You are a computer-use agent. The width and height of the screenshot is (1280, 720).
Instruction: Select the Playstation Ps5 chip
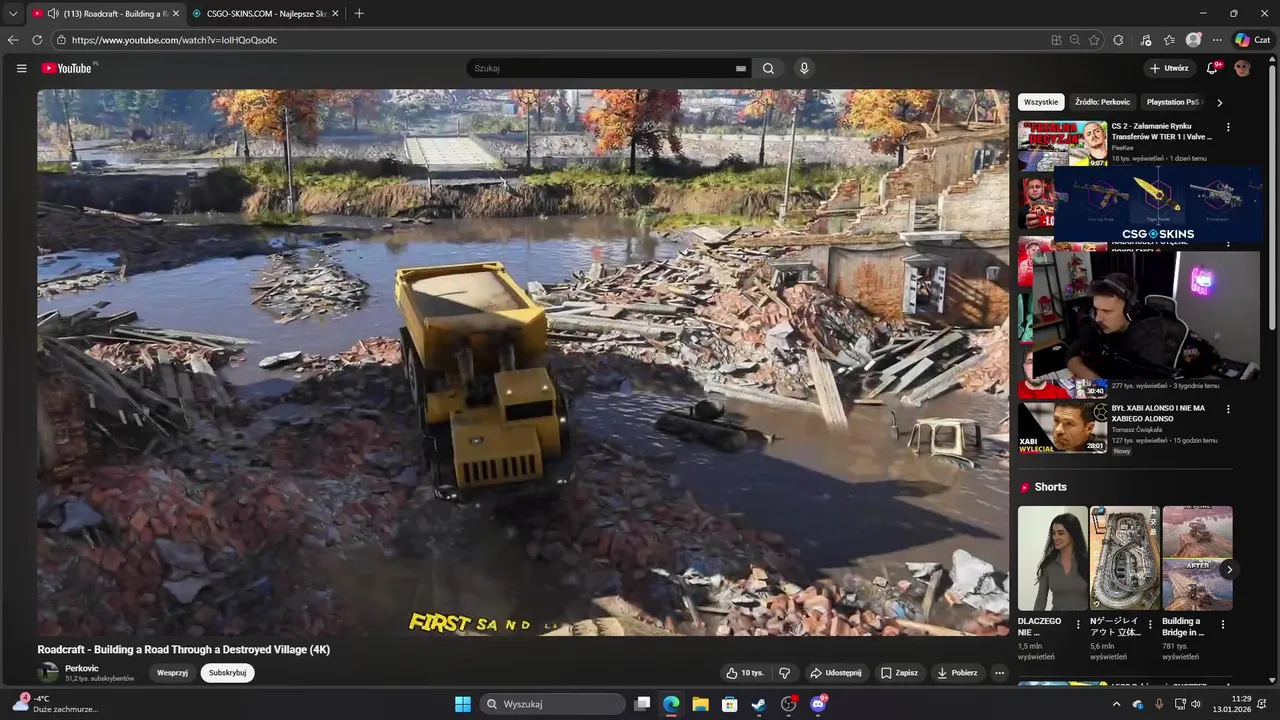(x=1173, y=102)
